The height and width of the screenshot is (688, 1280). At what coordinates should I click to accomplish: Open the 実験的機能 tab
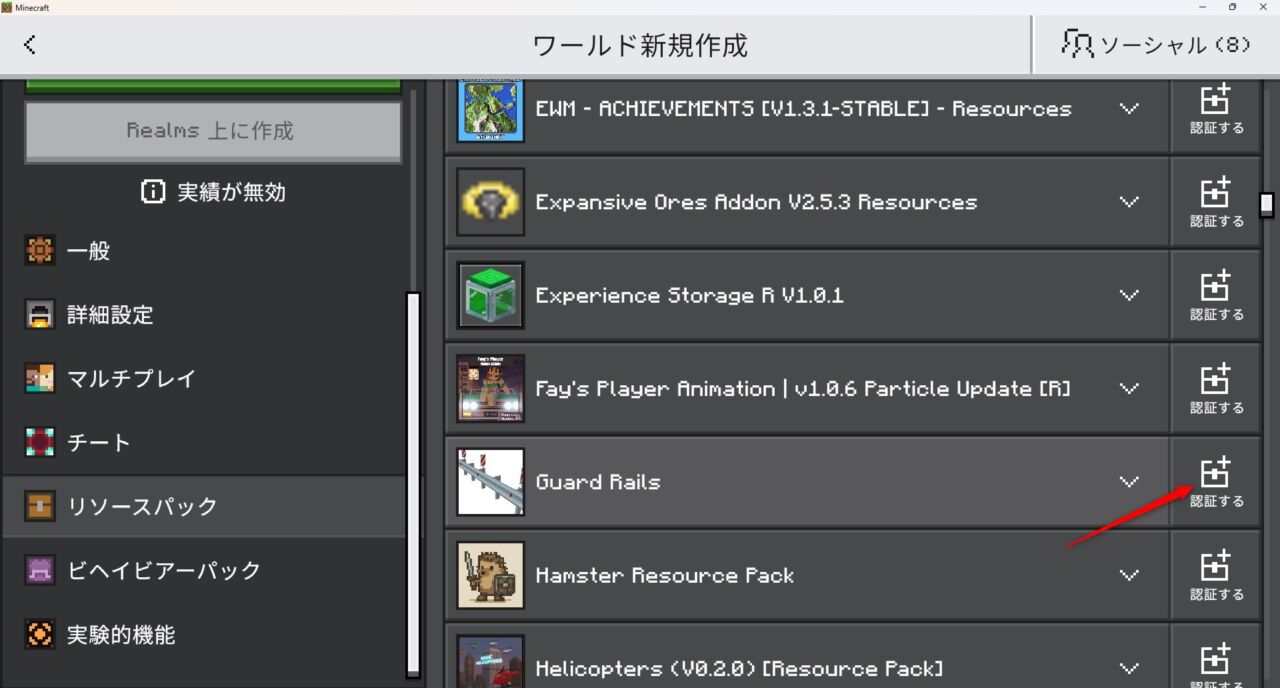pyautogui.click(x=203, y=635)
